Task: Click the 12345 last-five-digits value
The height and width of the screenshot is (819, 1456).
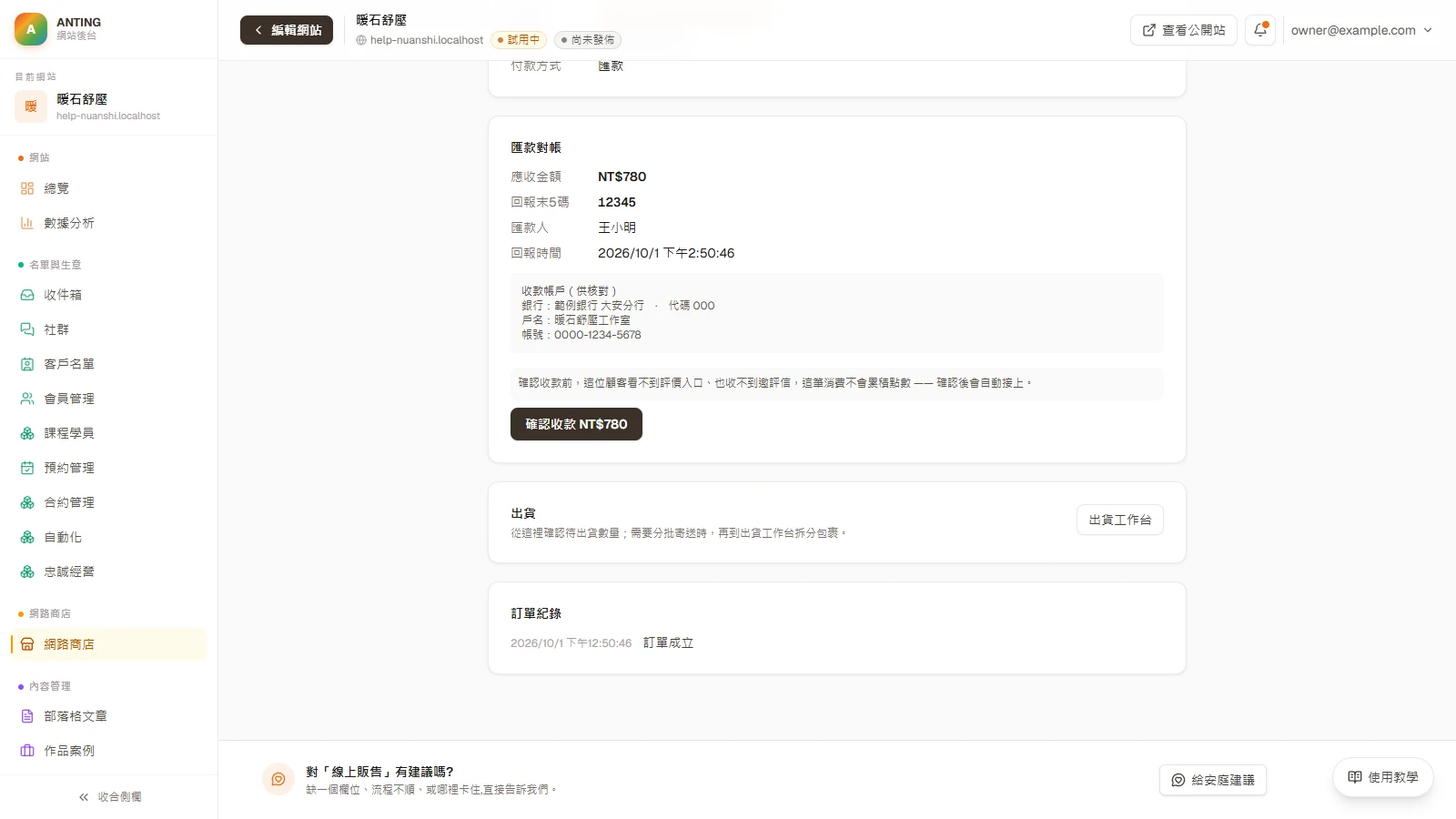Action: coord(617,202)
